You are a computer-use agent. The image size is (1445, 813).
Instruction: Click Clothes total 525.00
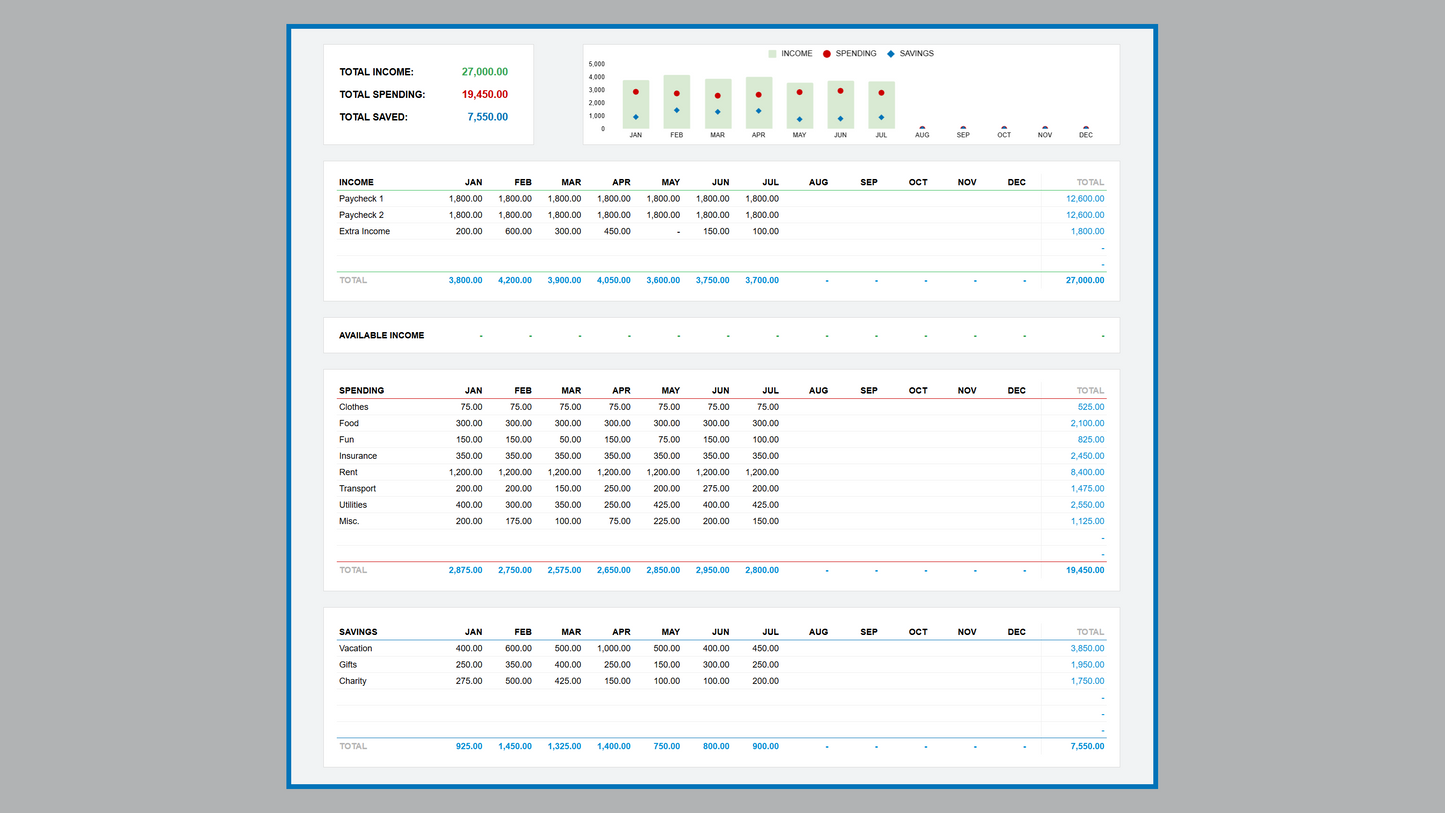(1091, 407)
